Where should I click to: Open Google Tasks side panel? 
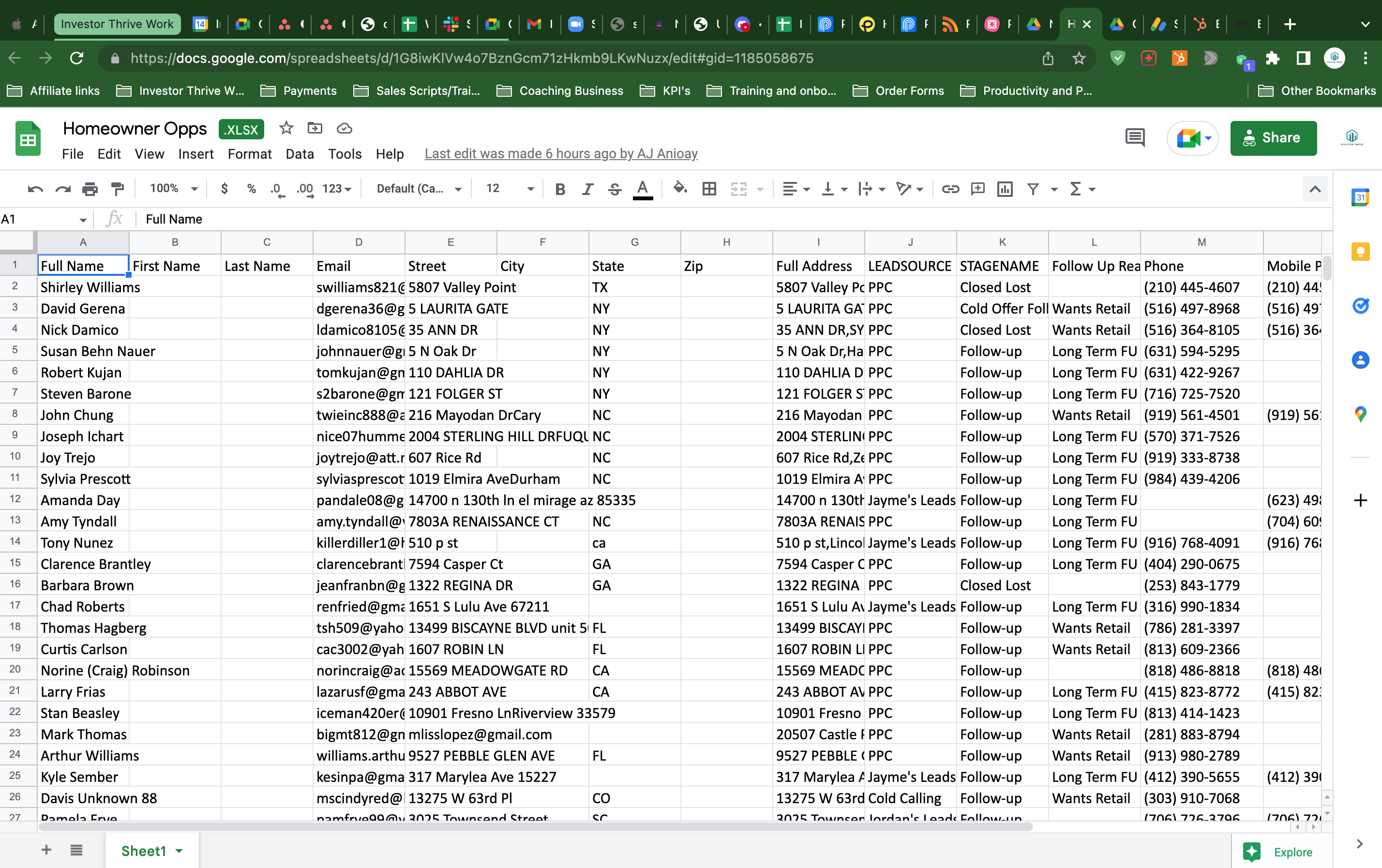point(1360,306)
